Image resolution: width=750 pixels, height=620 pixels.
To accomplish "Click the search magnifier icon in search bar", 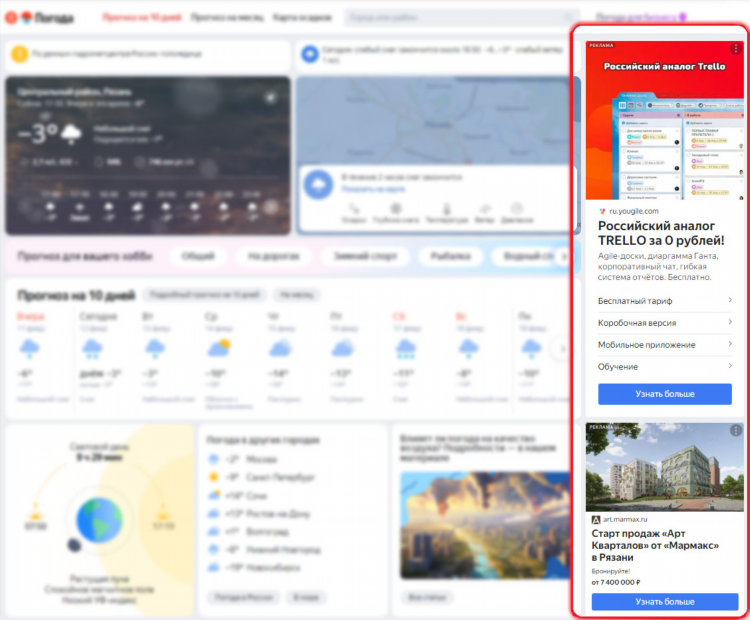I will [x=569, y=18].
